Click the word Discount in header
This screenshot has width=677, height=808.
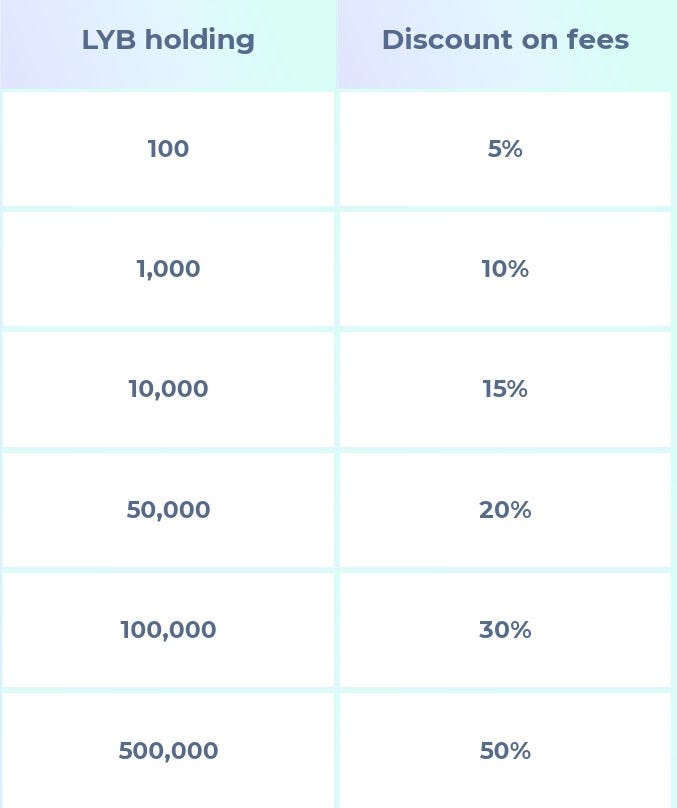click(447, 40)
